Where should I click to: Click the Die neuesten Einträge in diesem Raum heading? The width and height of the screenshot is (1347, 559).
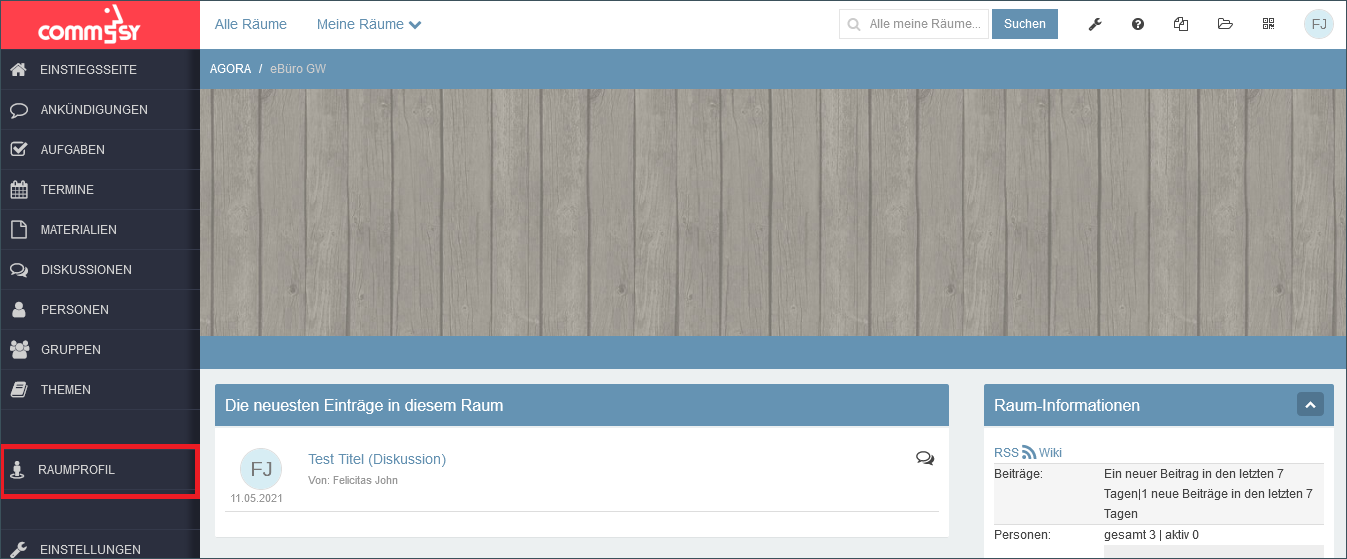pos(364,405)
